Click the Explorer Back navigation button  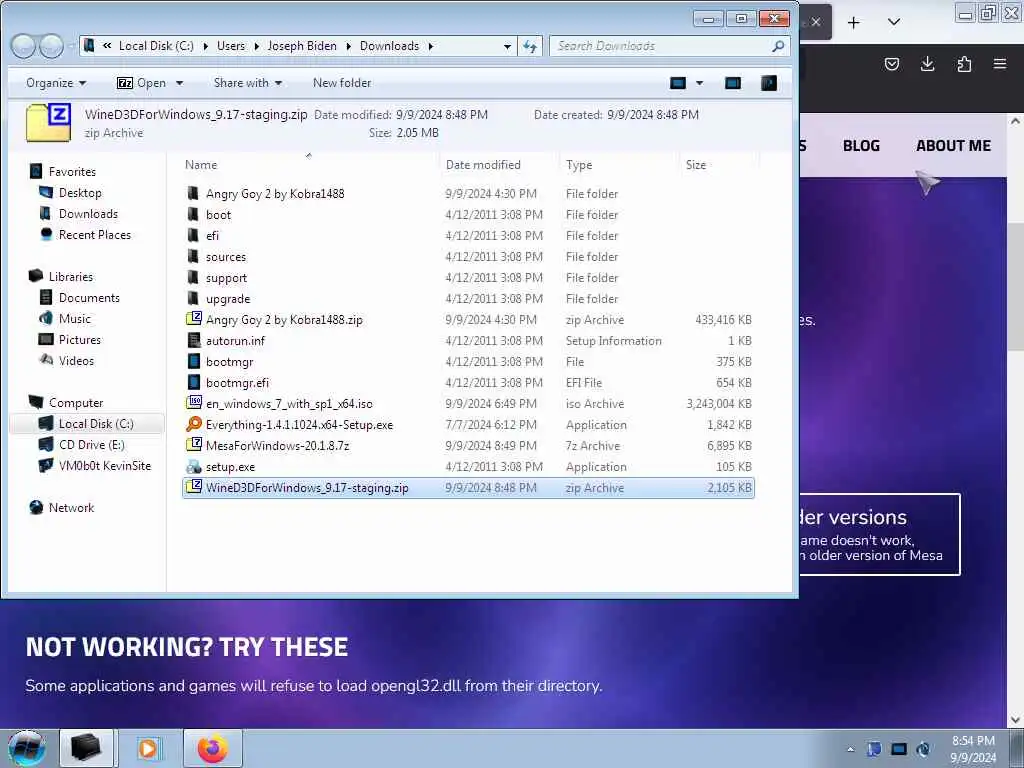(23, 46)
